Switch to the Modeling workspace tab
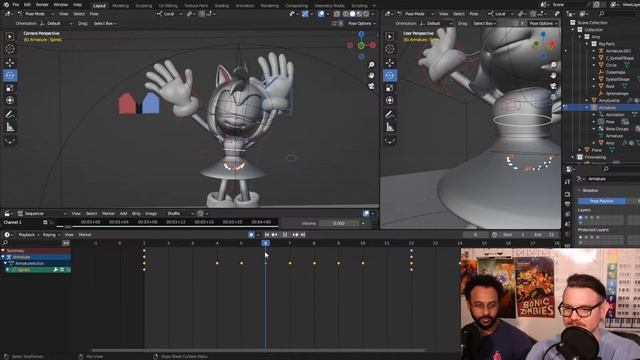 (120, 6)
